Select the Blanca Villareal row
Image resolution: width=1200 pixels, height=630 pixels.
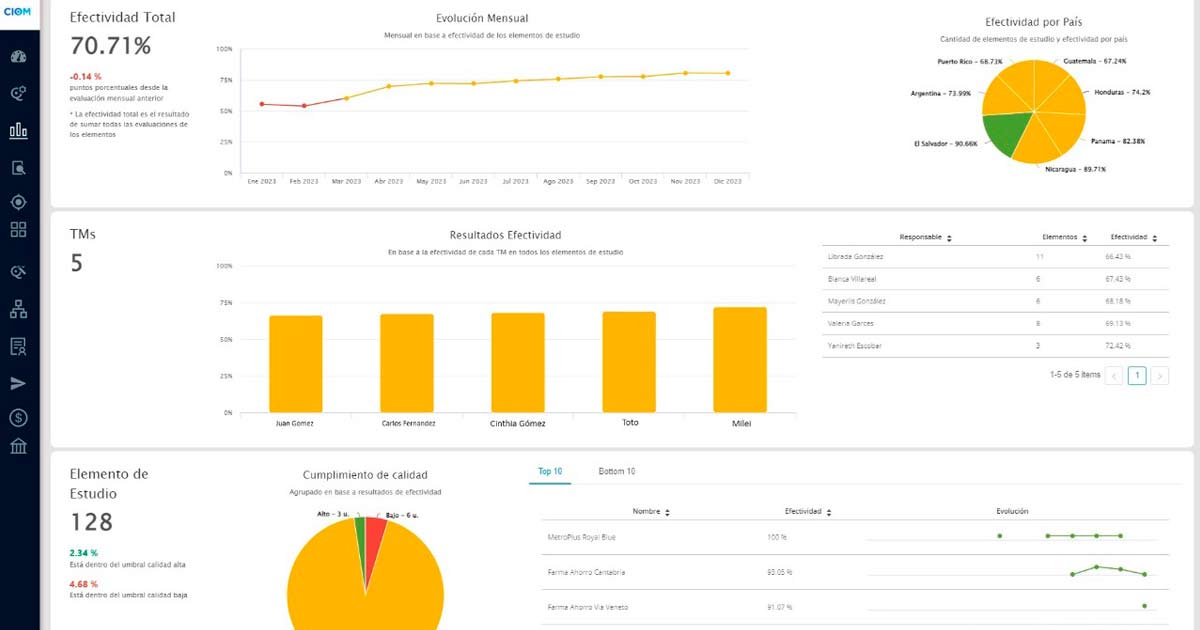click(994, 279)
